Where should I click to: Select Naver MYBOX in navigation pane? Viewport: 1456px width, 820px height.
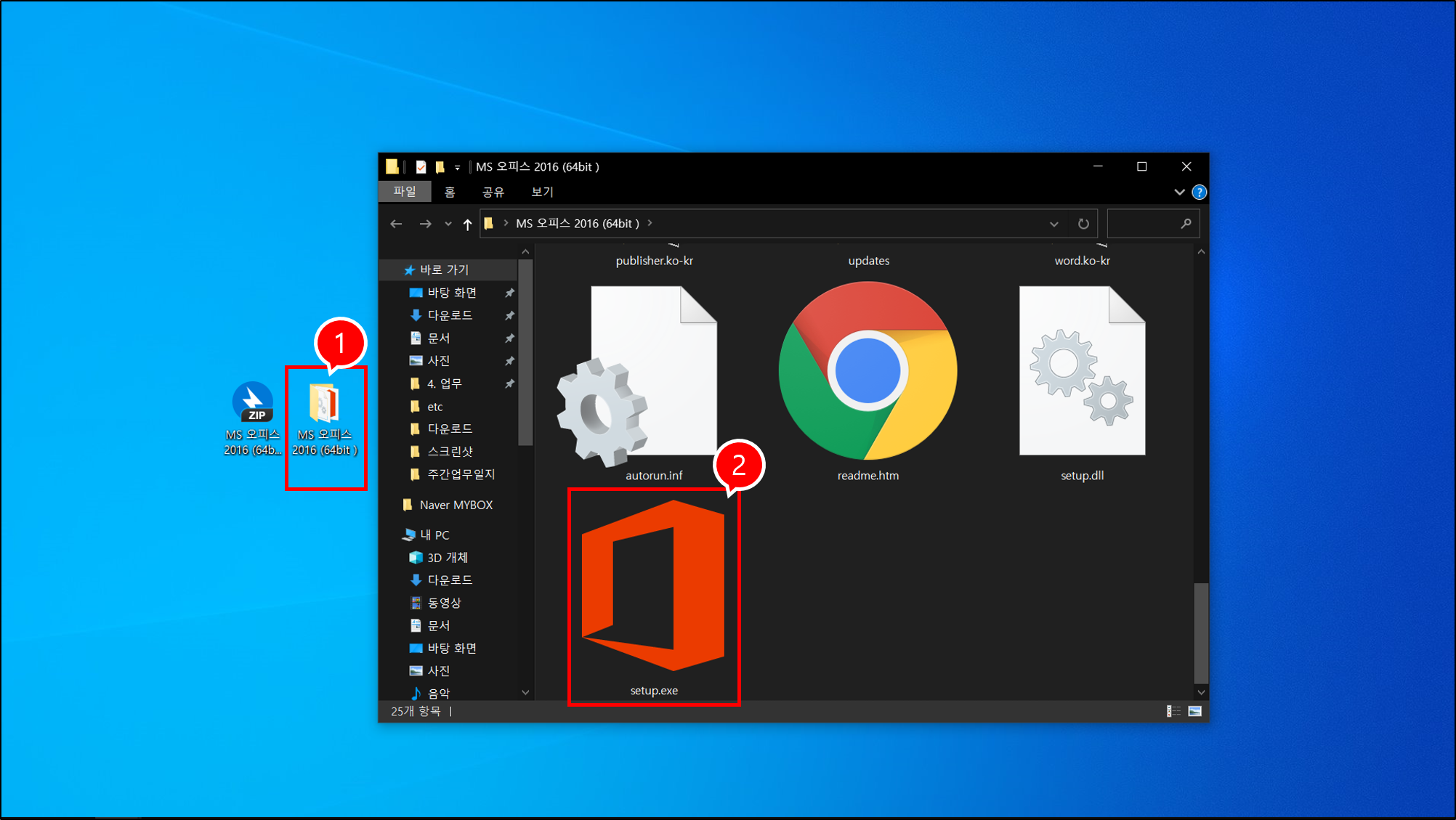(x=456, y=505)
